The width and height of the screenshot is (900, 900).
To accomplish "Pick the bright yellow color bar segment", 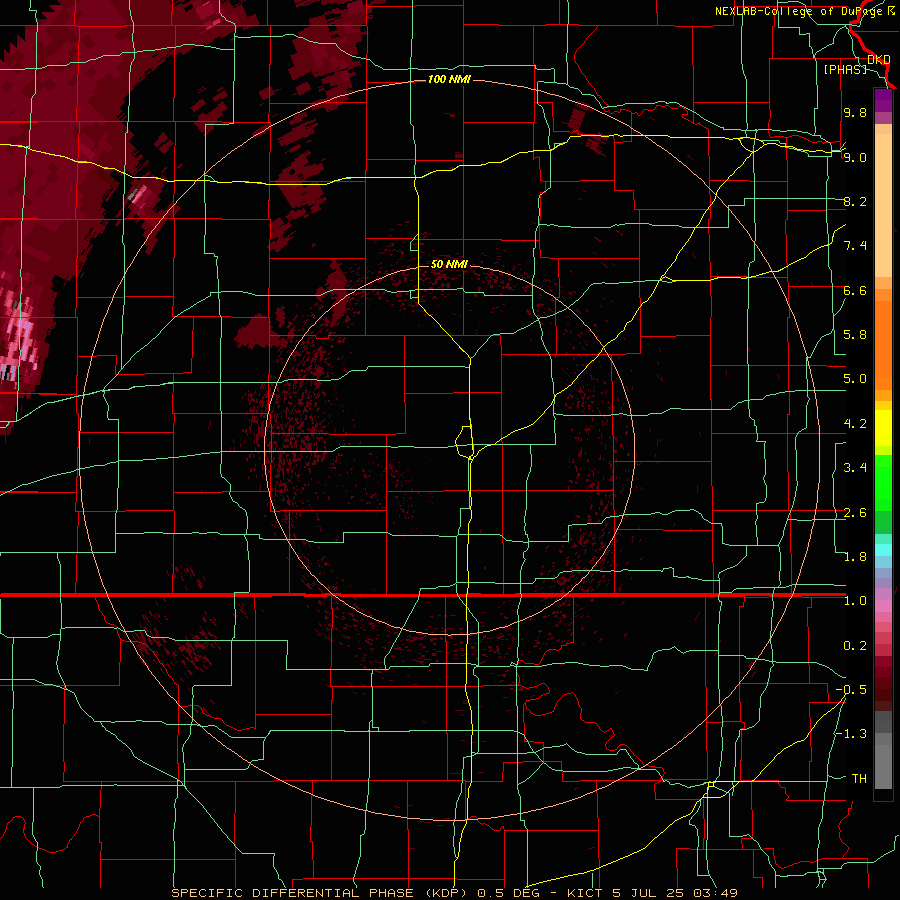I will point(883,428).
